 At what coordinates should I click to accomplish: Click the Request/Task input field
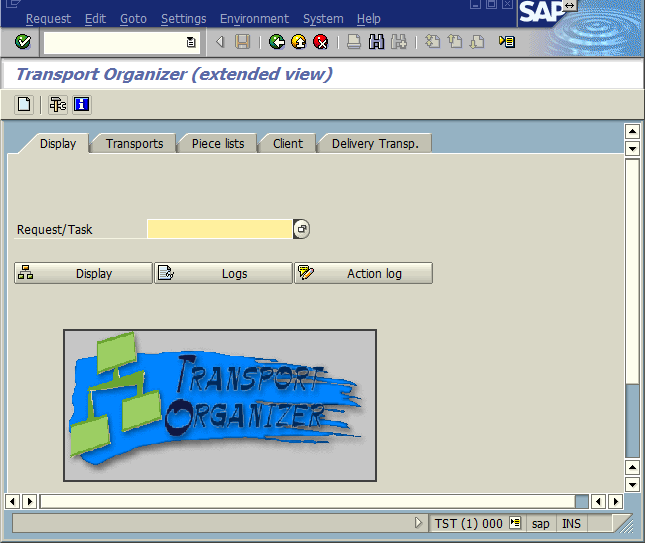220,229
